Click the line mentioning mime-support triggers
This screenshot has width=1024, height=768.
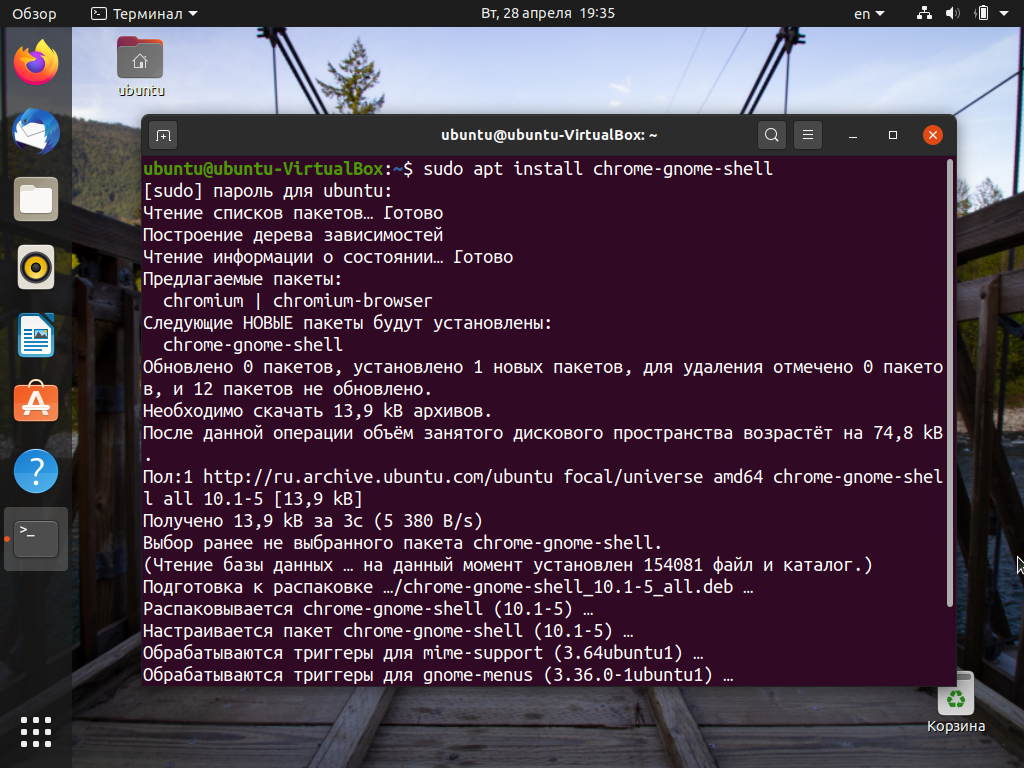[x=423, y=653]
